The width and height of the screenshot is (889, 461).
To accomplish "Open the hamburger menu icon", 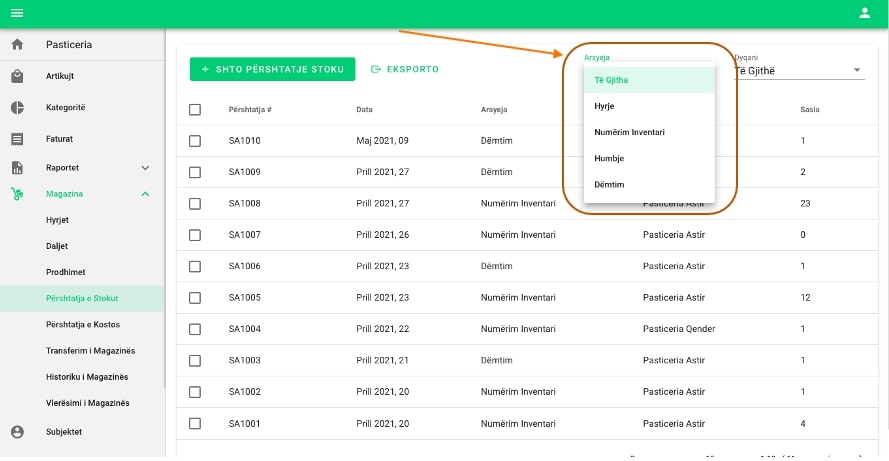I will coord(17,13).
